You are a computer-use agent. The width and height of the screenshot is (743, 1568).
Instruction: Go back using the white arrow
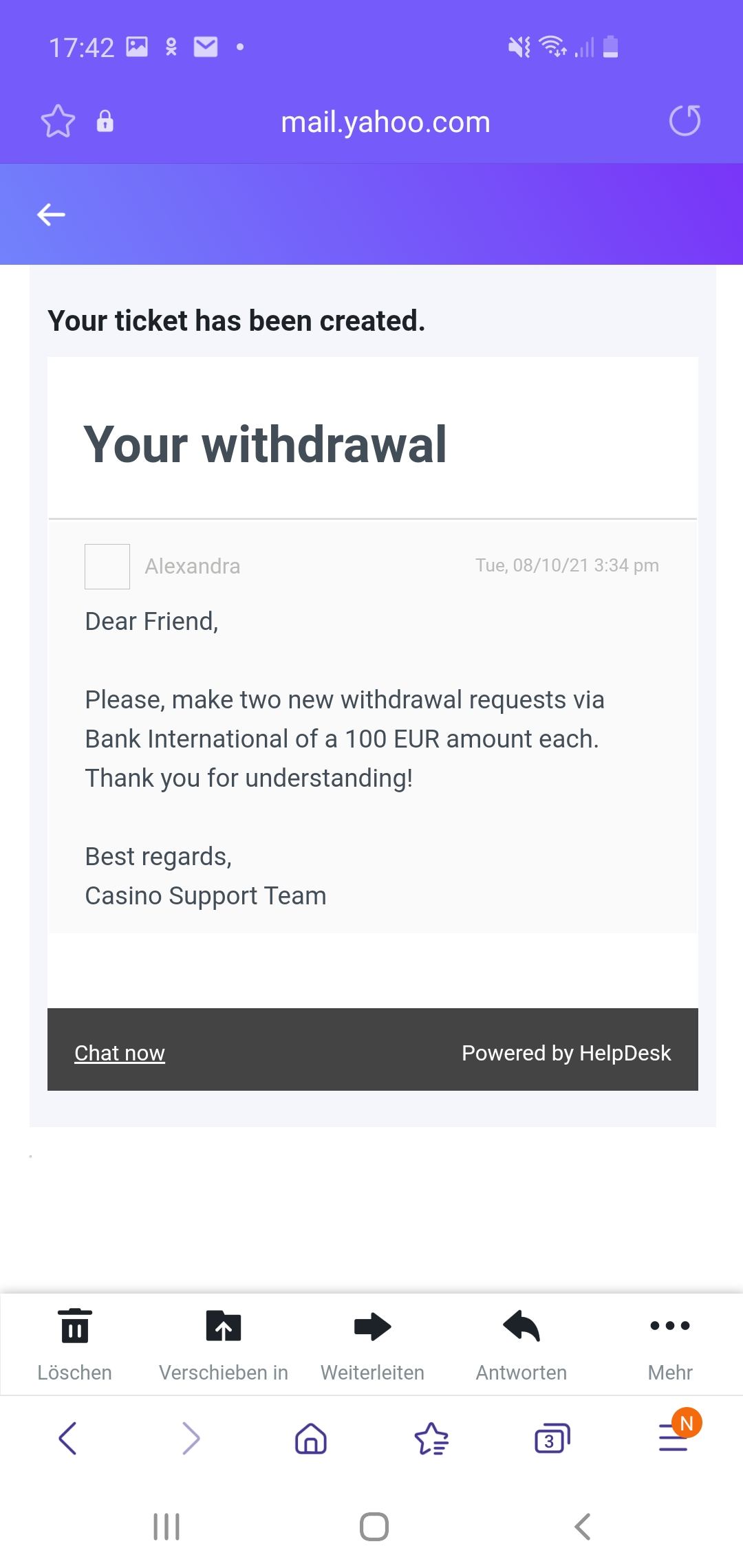tap(51, 215)
